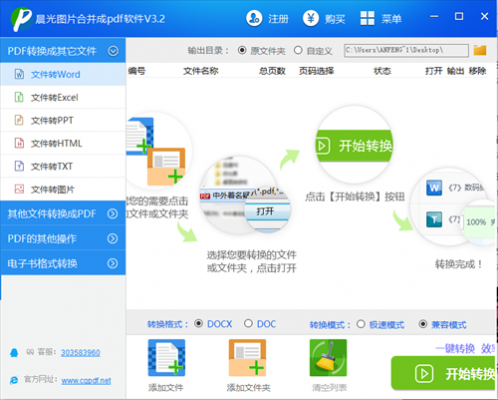Click the 文件转PPT slide icon
Image resolution: width=498 pixels, height=400 pixels.
click(19, 120)
